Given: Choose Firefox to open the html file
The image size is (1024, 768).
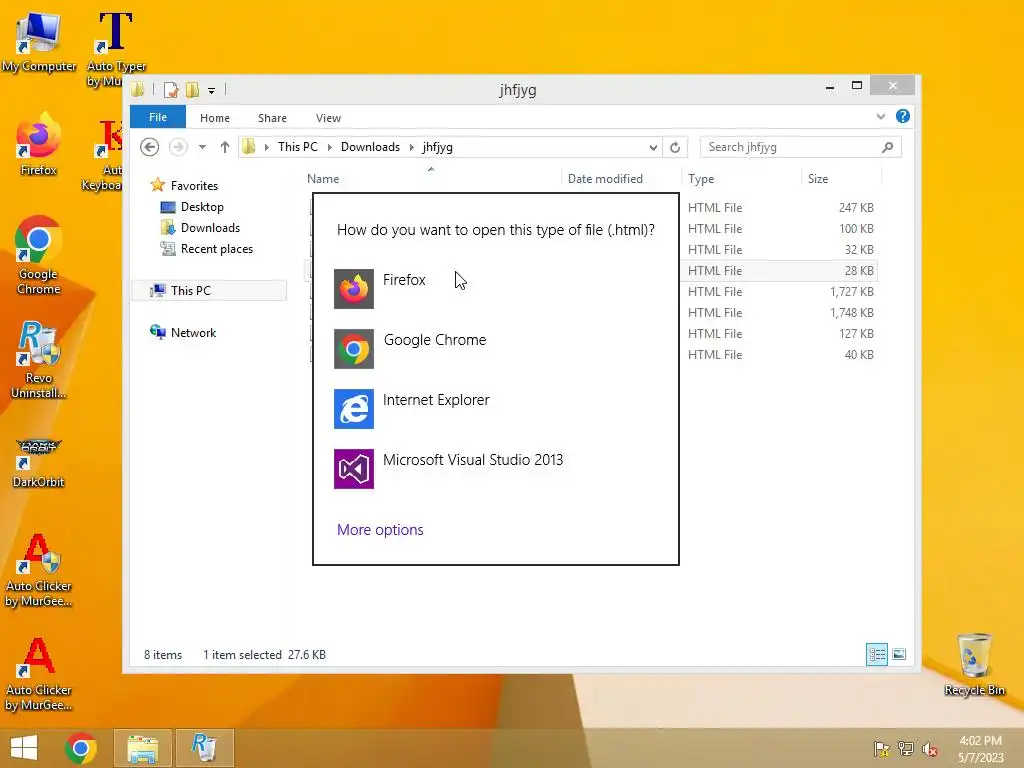Looking at the screenshot, I should coord(495,288).
